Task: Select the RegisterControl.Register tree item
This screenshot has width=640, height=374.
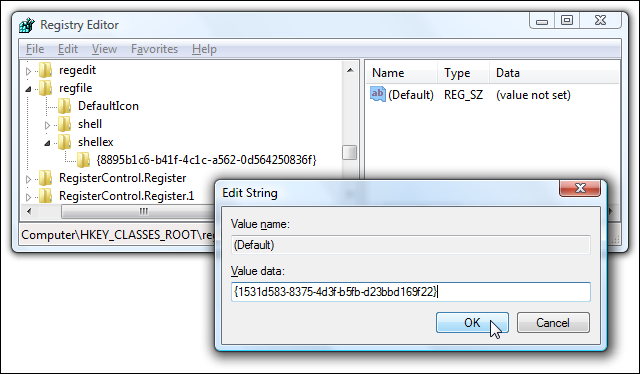Action: (122, 178)
